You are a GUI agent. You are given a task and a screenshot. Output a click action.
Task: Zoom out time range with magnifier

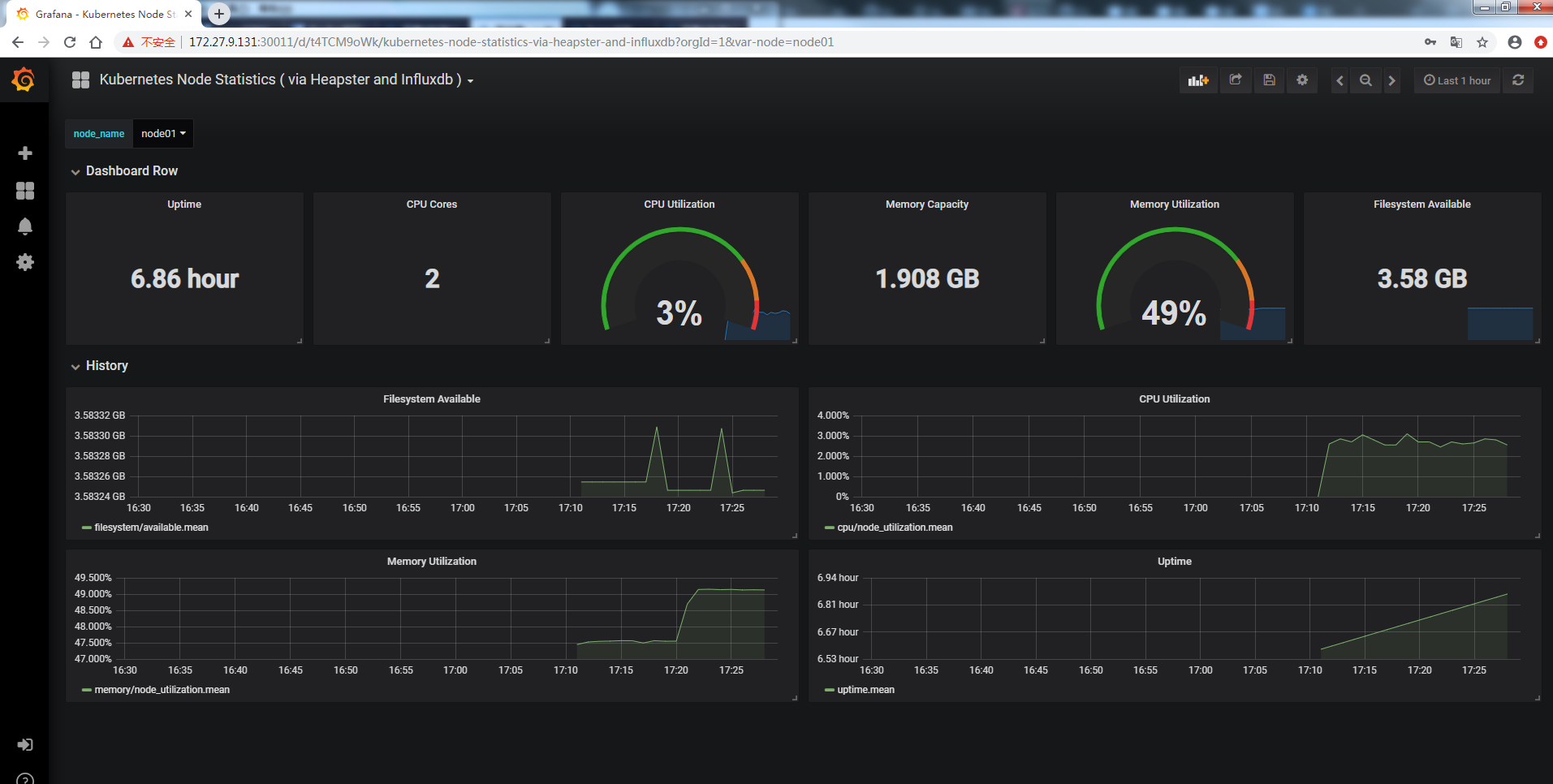coord(1365,80)
